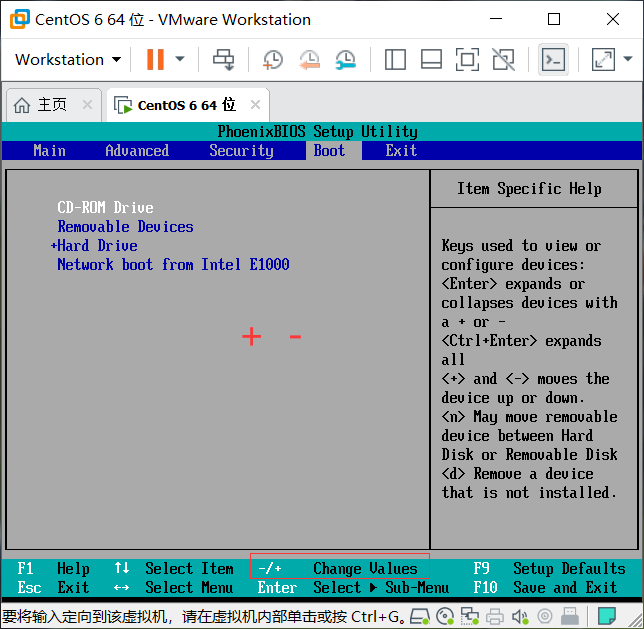The image size is (644, 629).
Task: Expand the power options arrow beside pause
Action: click(x=180, y=60)
